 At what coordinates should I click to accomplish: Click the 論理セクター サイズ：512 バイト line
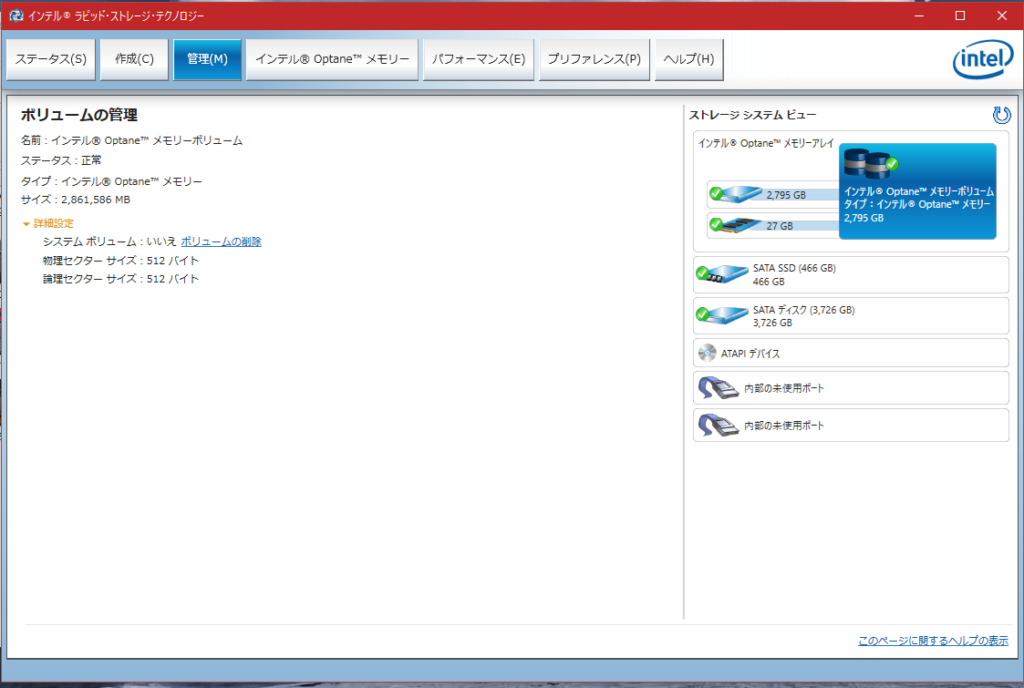(121, 279)
